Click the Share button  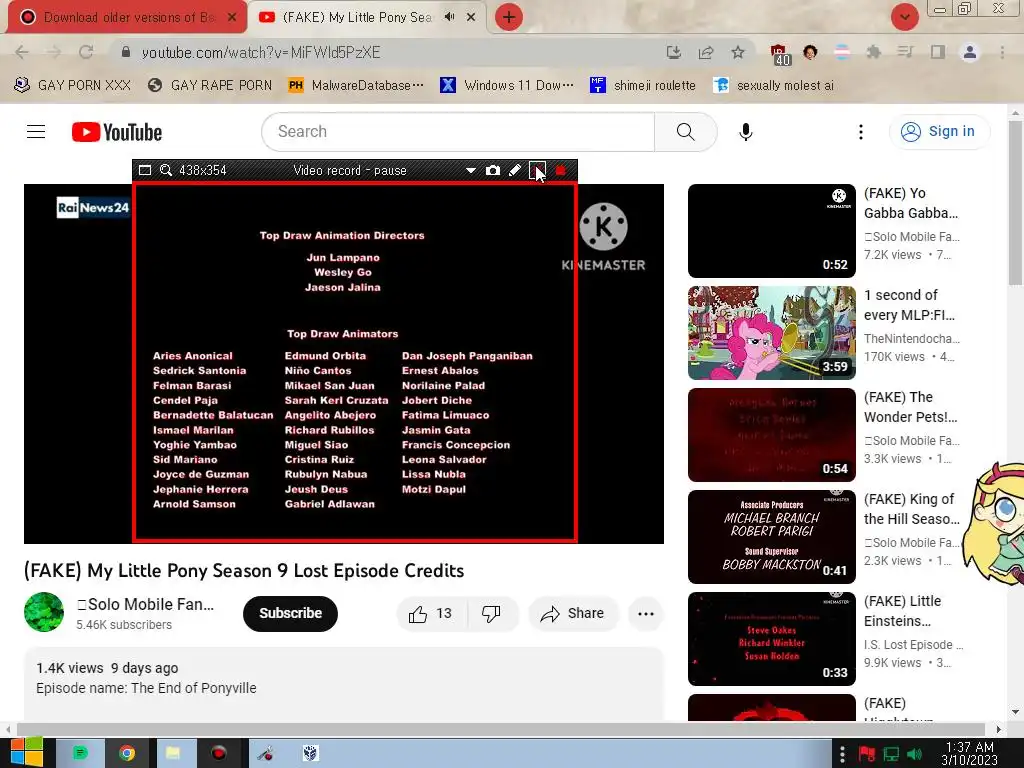(573, 614)
